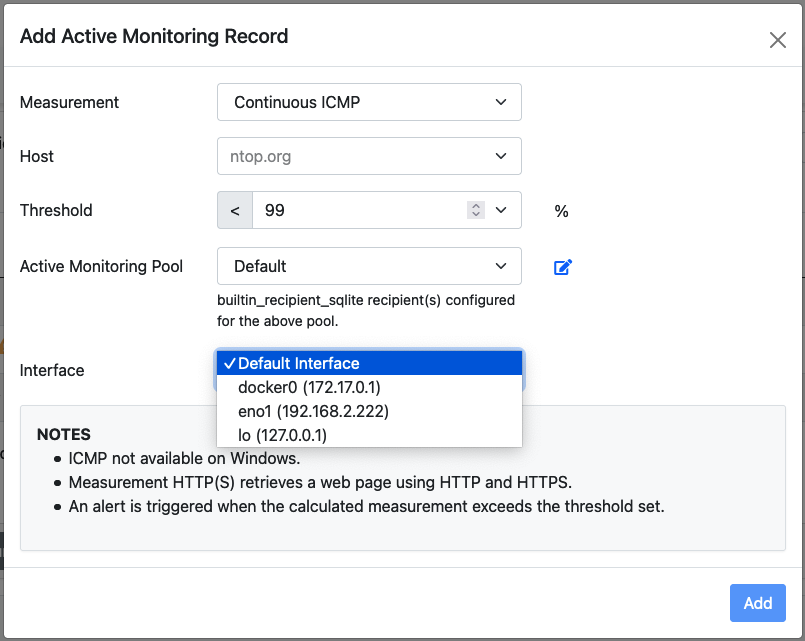Select eno1 (192.168.2.222) interface
Screen dimensions: 805x641
tap(369, 411)
